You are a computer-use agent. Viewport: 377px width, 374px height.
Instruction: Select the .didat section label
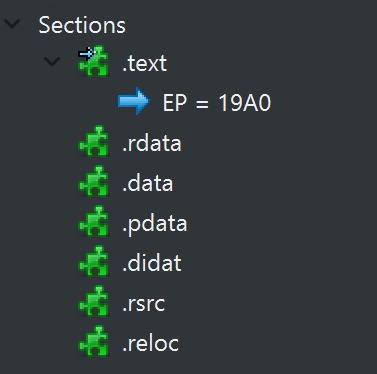coord(152,263)
